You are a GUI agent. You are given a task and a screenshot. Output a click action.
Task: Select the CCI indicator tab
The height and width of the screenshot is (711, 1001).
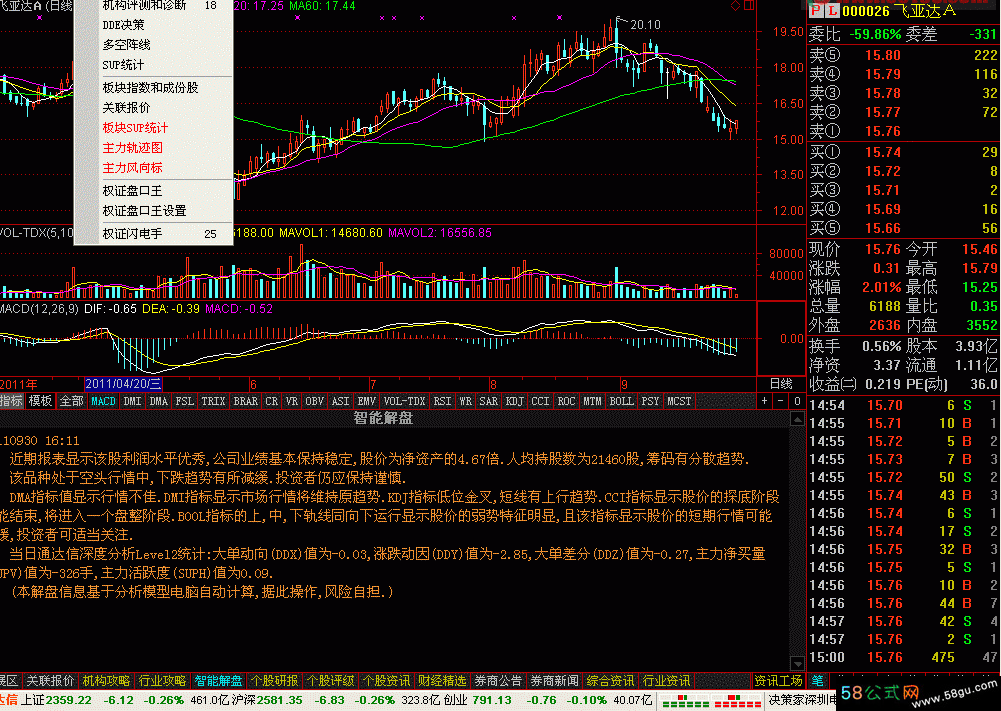pos(541,401)
